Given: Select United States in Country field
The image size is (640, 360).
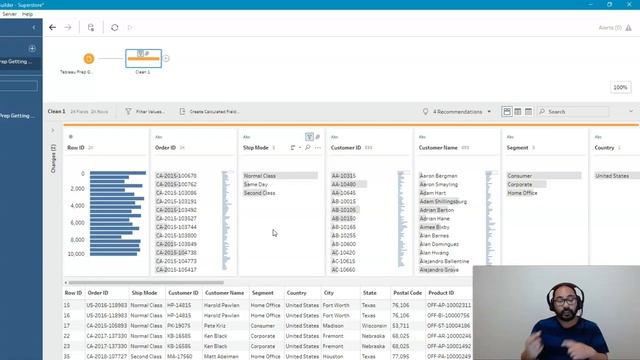Looking at the screenshot, I should point(612,176).
